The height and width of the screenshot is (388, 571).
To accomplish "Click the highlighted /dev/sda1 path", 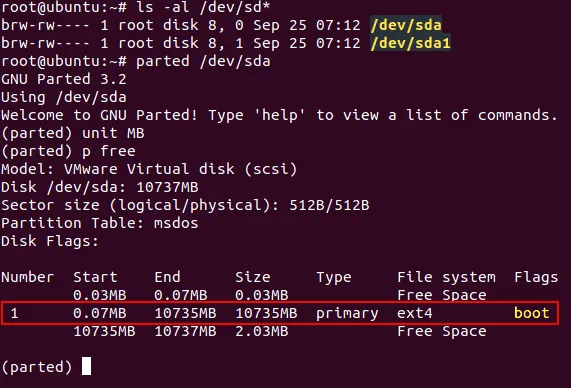I will (410, 43).
